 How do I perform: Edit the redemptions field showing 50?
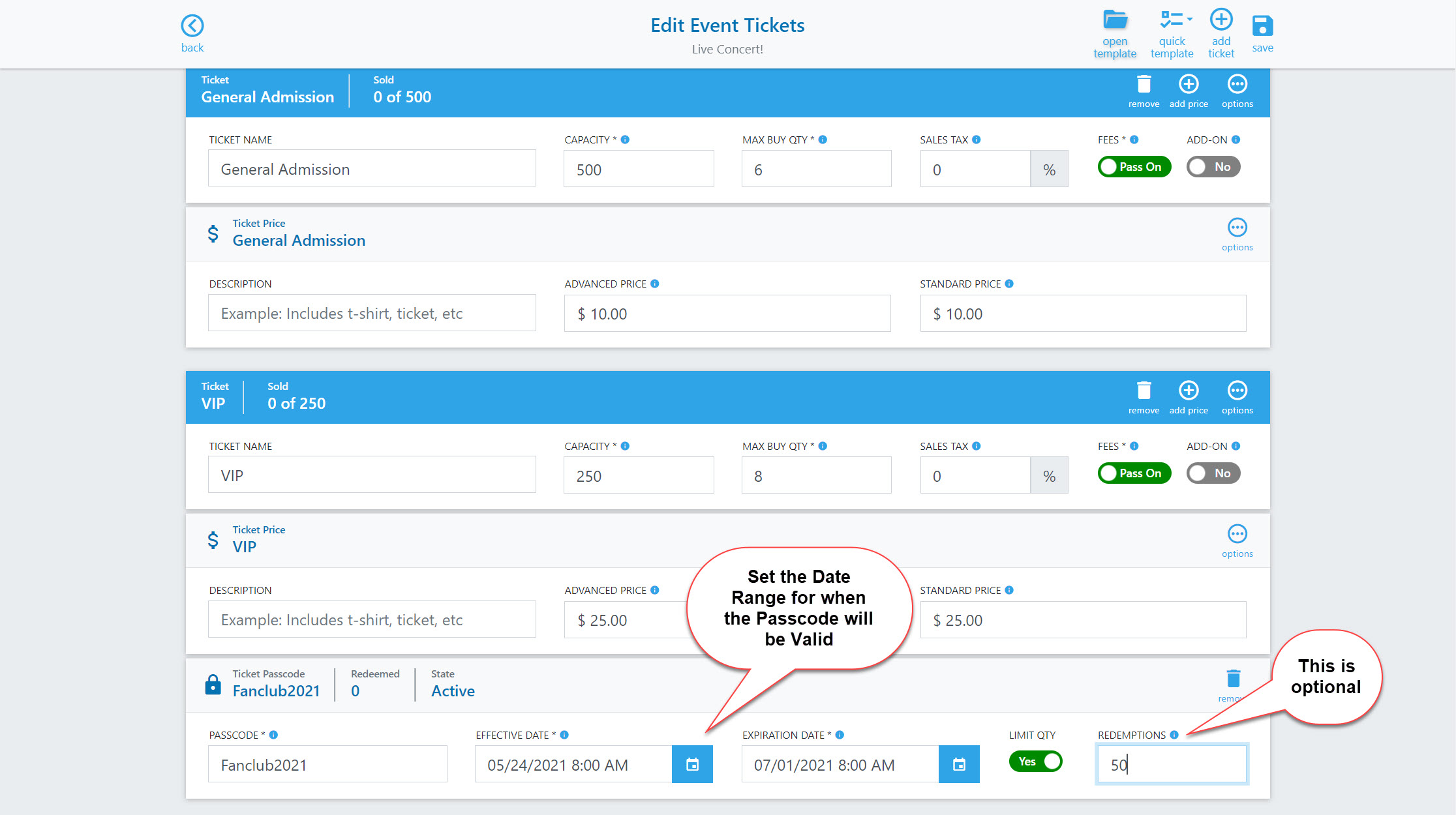point(1172,764)
